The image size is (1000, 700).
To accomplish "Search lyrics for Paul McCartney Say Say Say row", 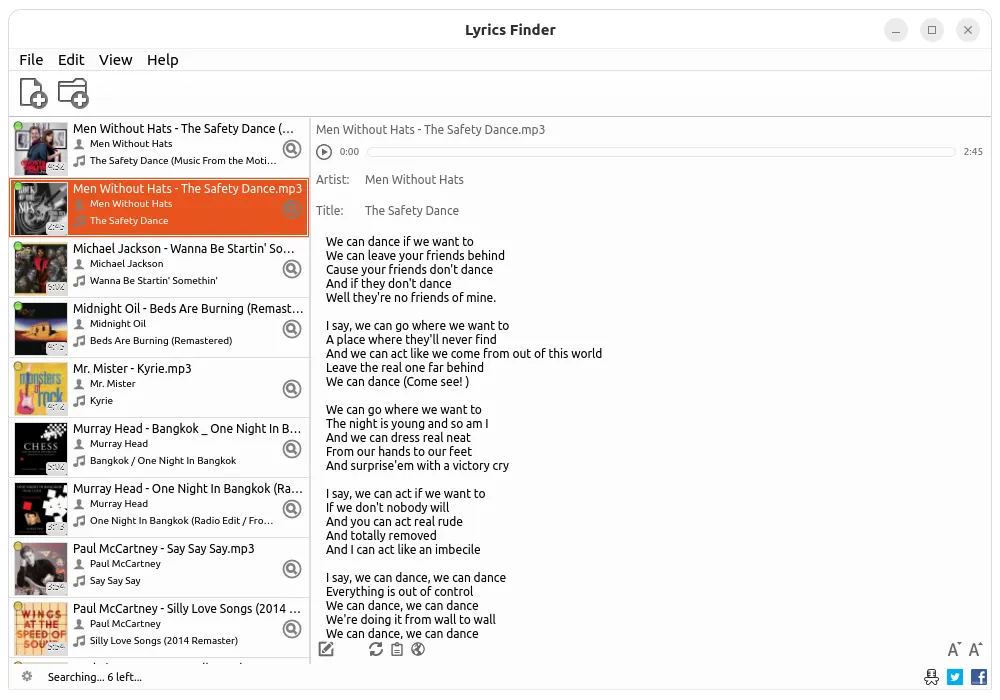I will pyautogui.click(x=292, y=569).
